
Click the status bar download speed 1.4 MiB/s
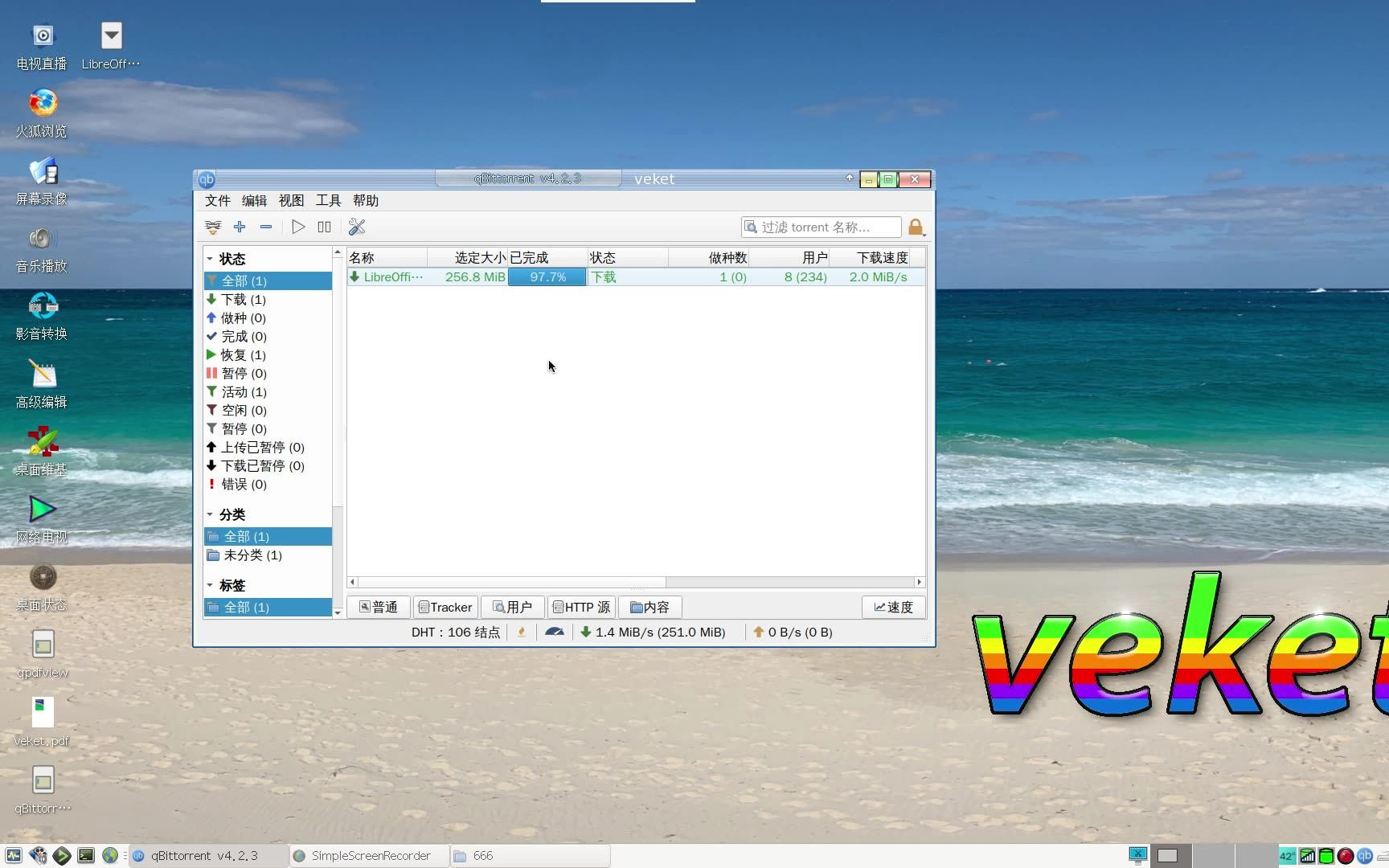(x=653, y=633)
